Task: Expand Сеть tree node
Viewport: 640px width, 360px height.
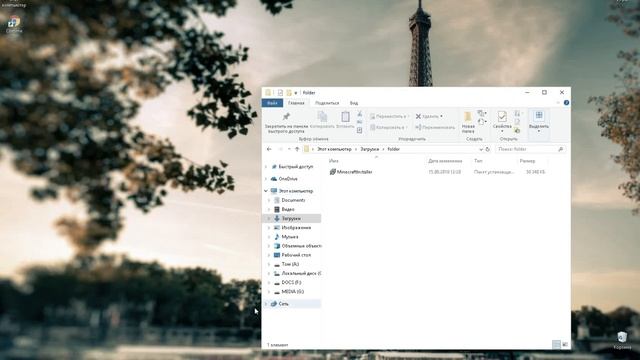Action: (266, 304)
